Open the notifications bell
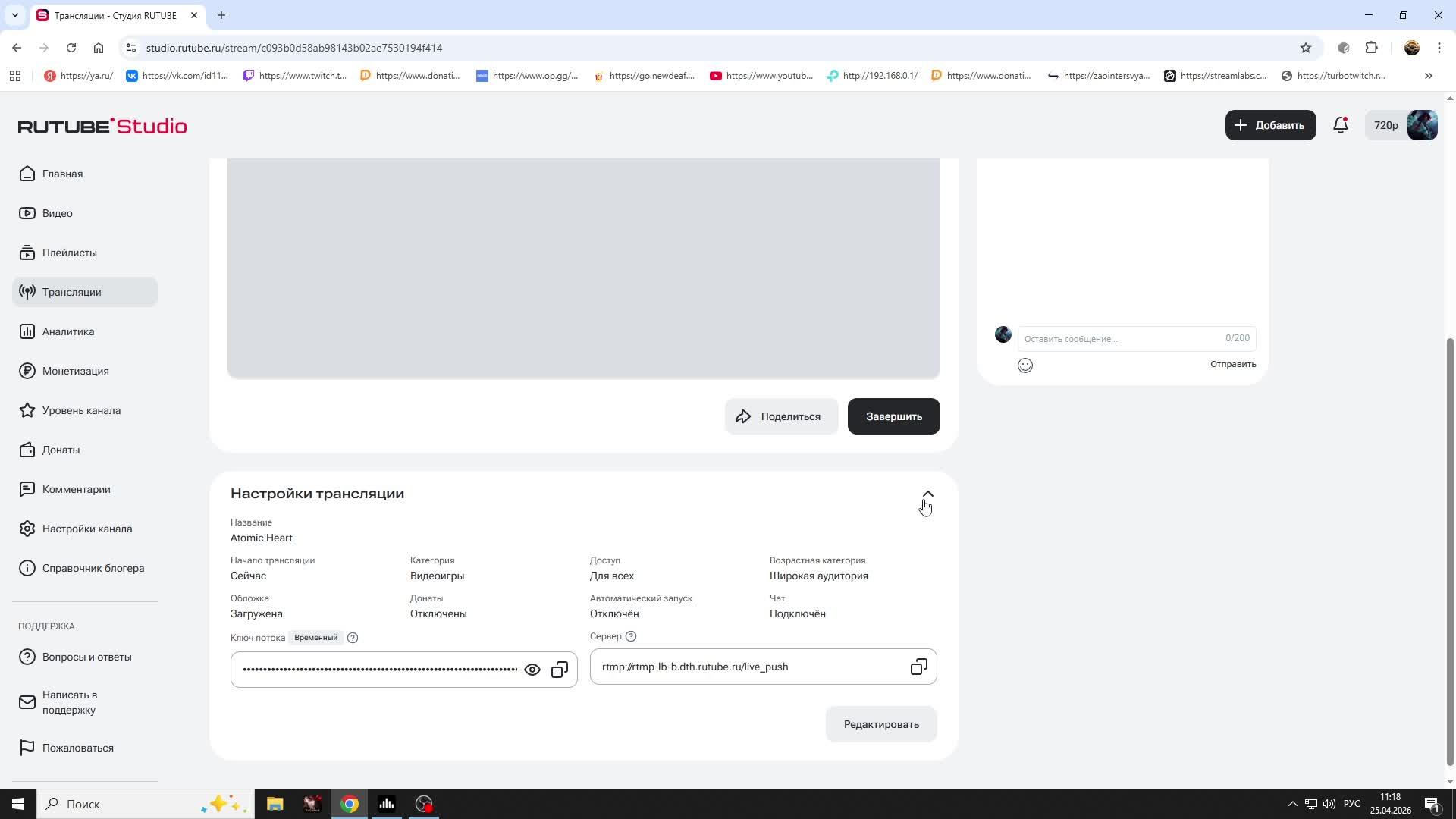The width and height of the screenshot is (1456, 819). coord(1341,125)
